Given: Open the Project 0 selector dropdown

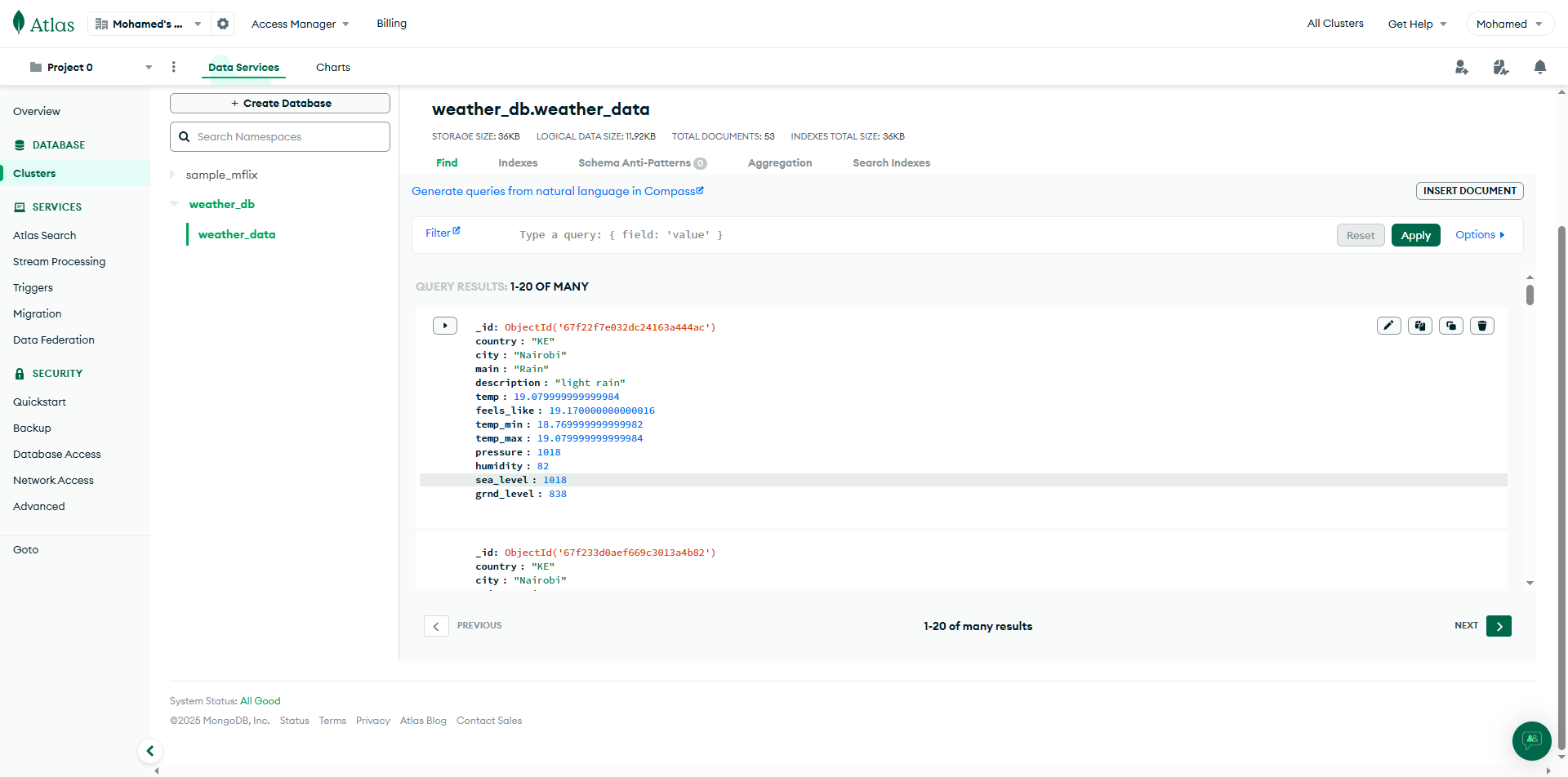Looking at the screenshot, I should (91, 67).
